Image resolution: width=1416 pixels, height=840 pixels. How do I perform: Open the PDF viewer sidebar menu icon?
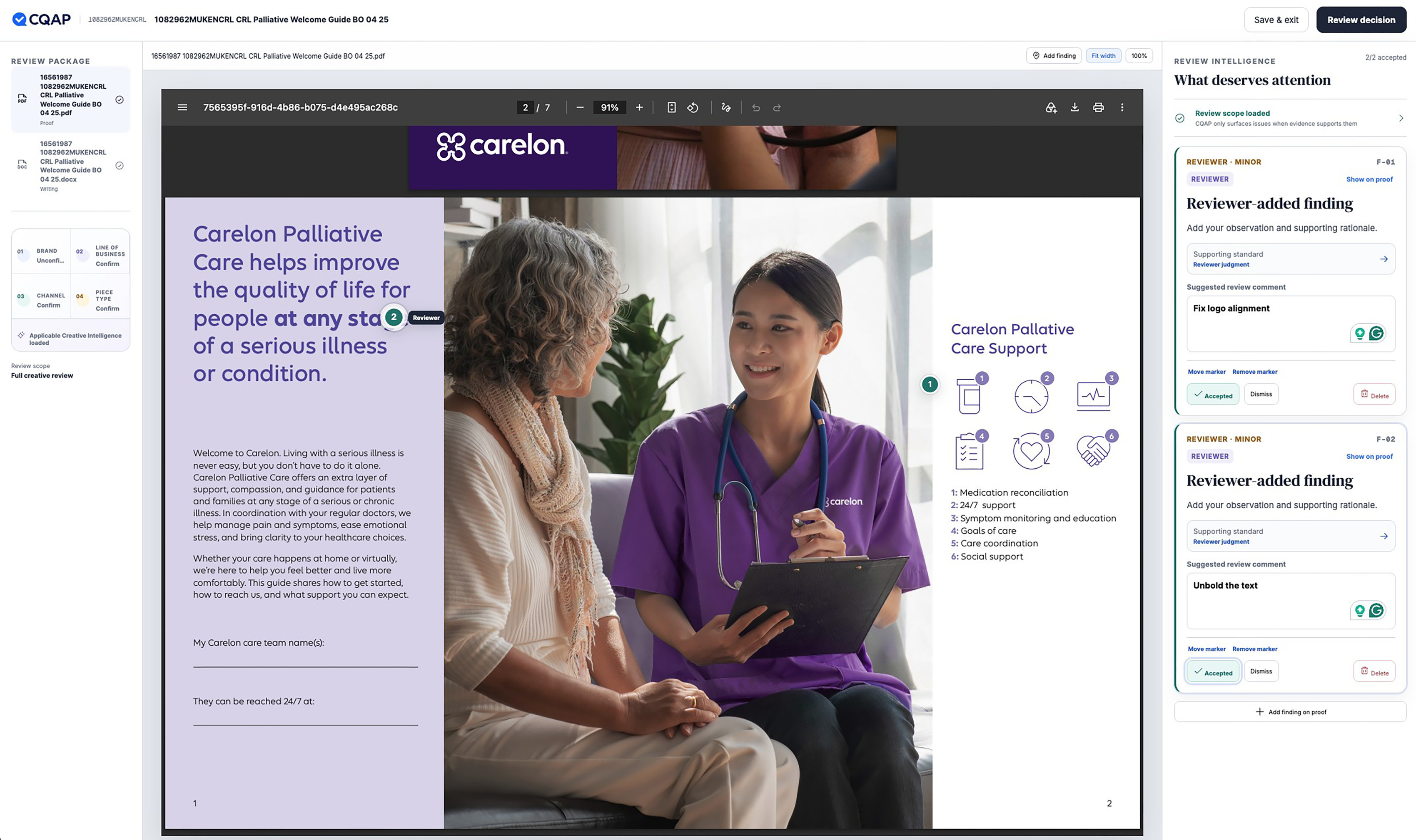coord(182,107)
